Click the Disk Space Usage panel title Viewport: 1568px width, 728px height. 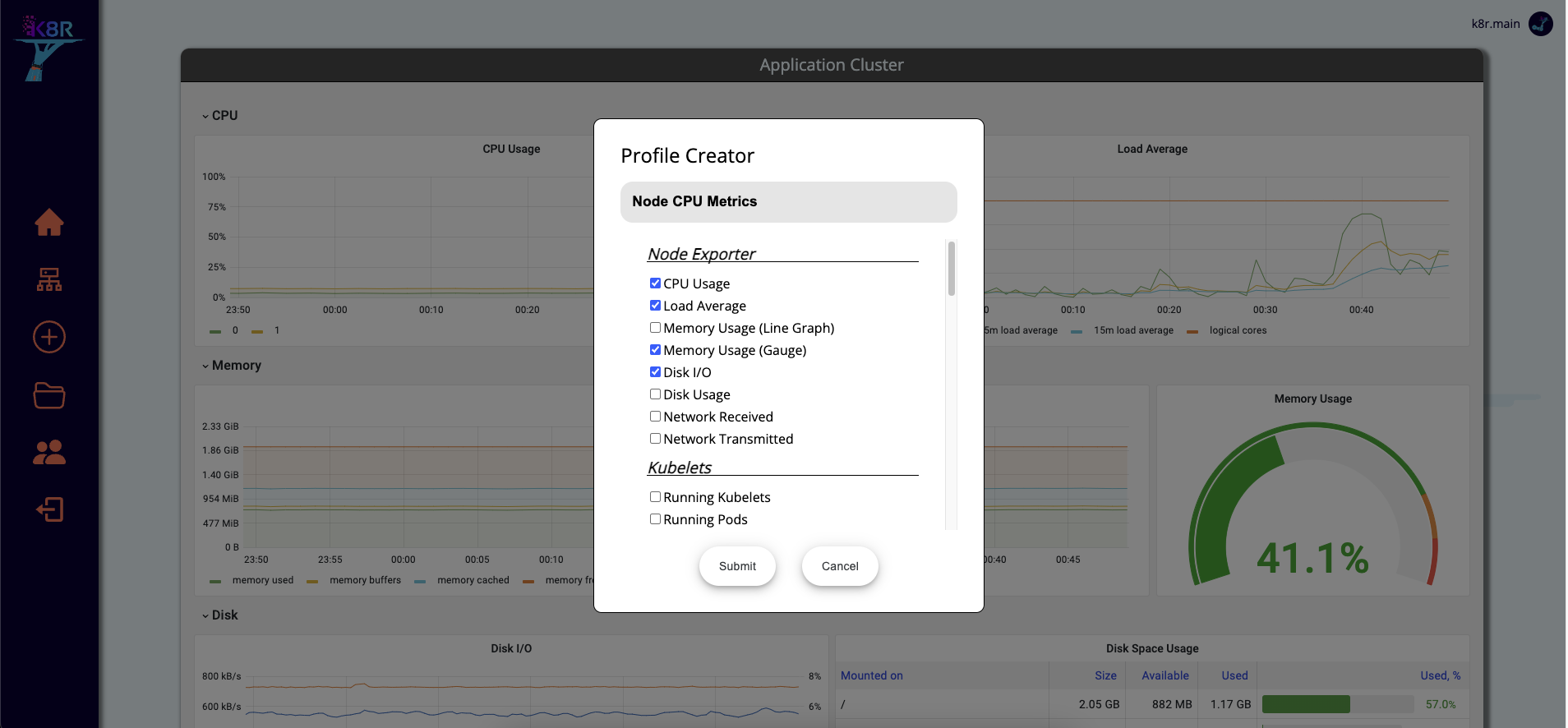tap(1152, 648)
